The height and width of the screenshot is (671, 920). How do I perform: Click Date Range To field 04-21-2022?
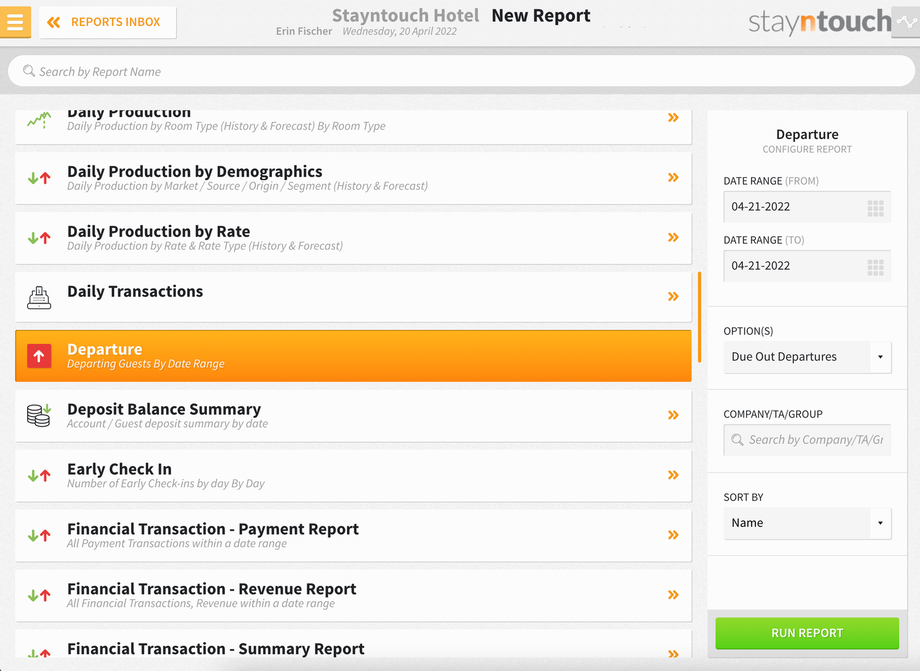(807, 266)
